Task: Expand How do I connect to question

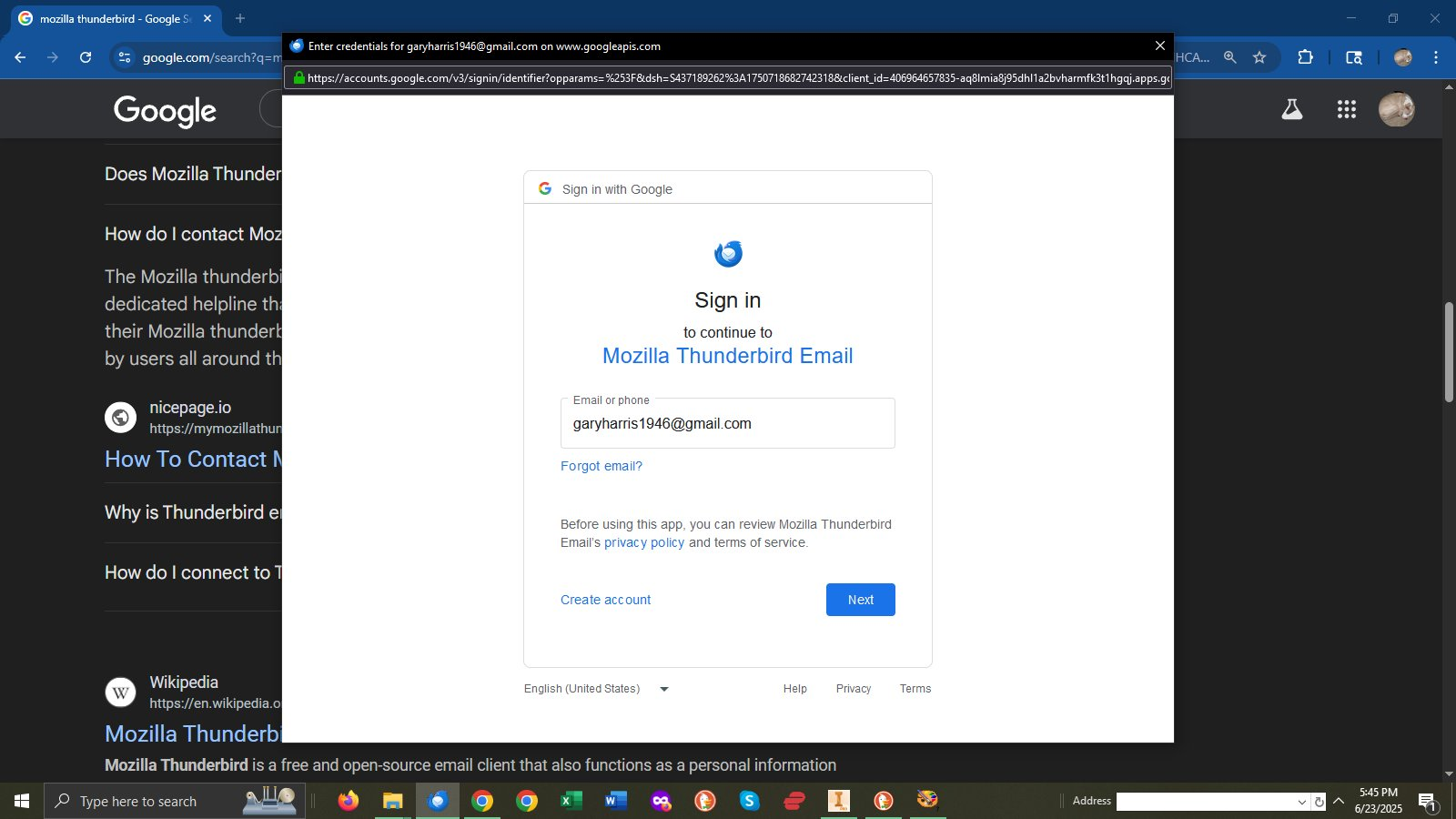Action: click(193, 572)
